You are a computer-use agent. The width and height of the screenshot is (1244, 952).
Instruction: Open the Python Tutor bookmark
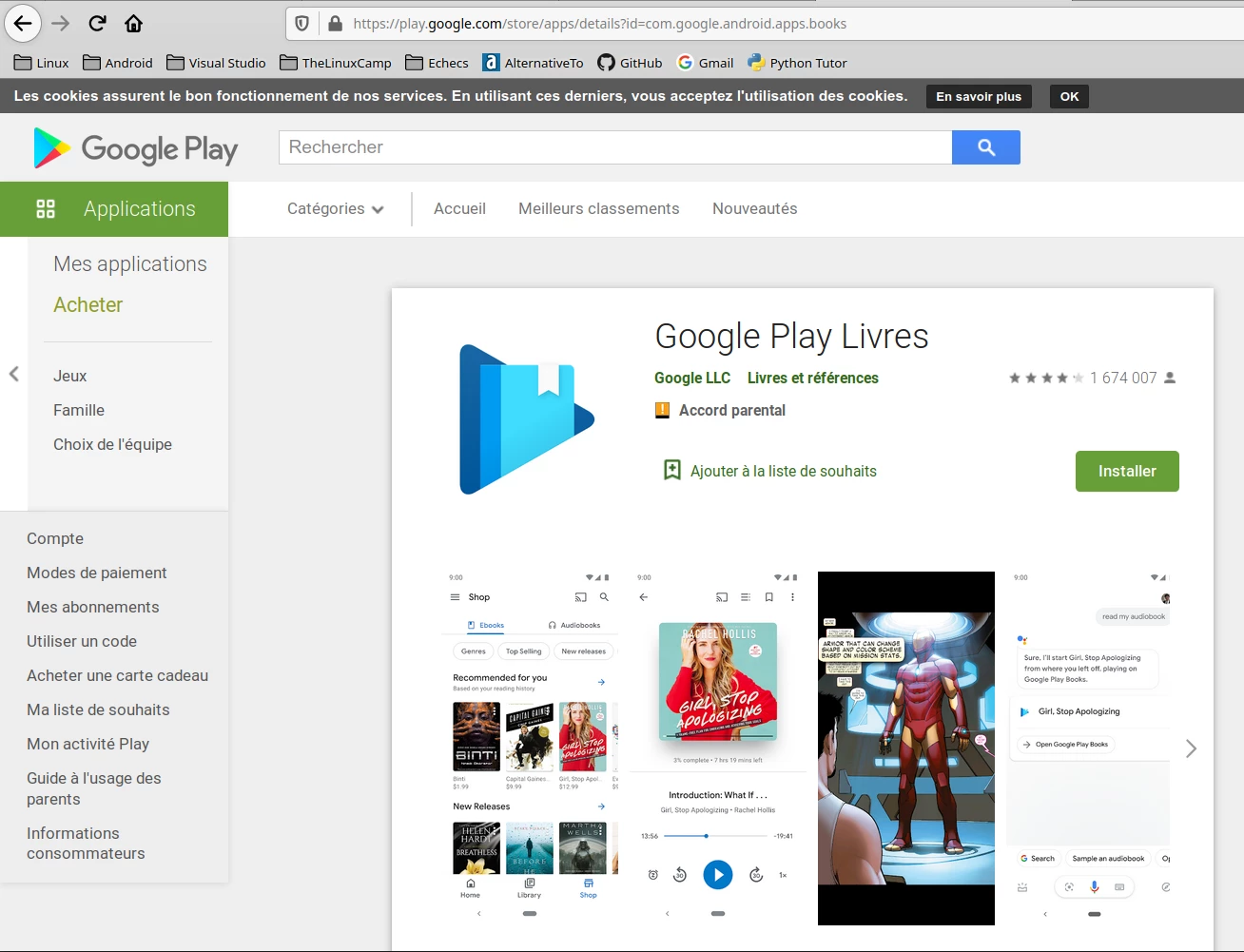[x=797, y=63]
